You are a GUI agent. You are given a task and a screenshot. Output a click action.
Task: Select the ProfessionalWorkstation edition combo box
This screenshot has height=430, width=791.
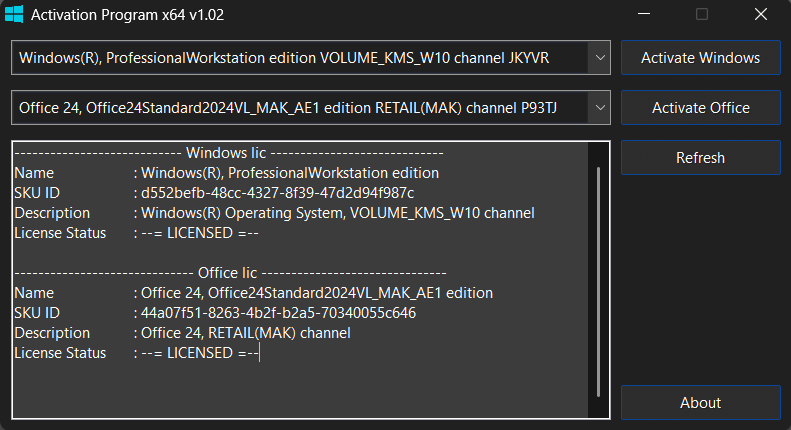pyautogui.click(x=298, y=58)
